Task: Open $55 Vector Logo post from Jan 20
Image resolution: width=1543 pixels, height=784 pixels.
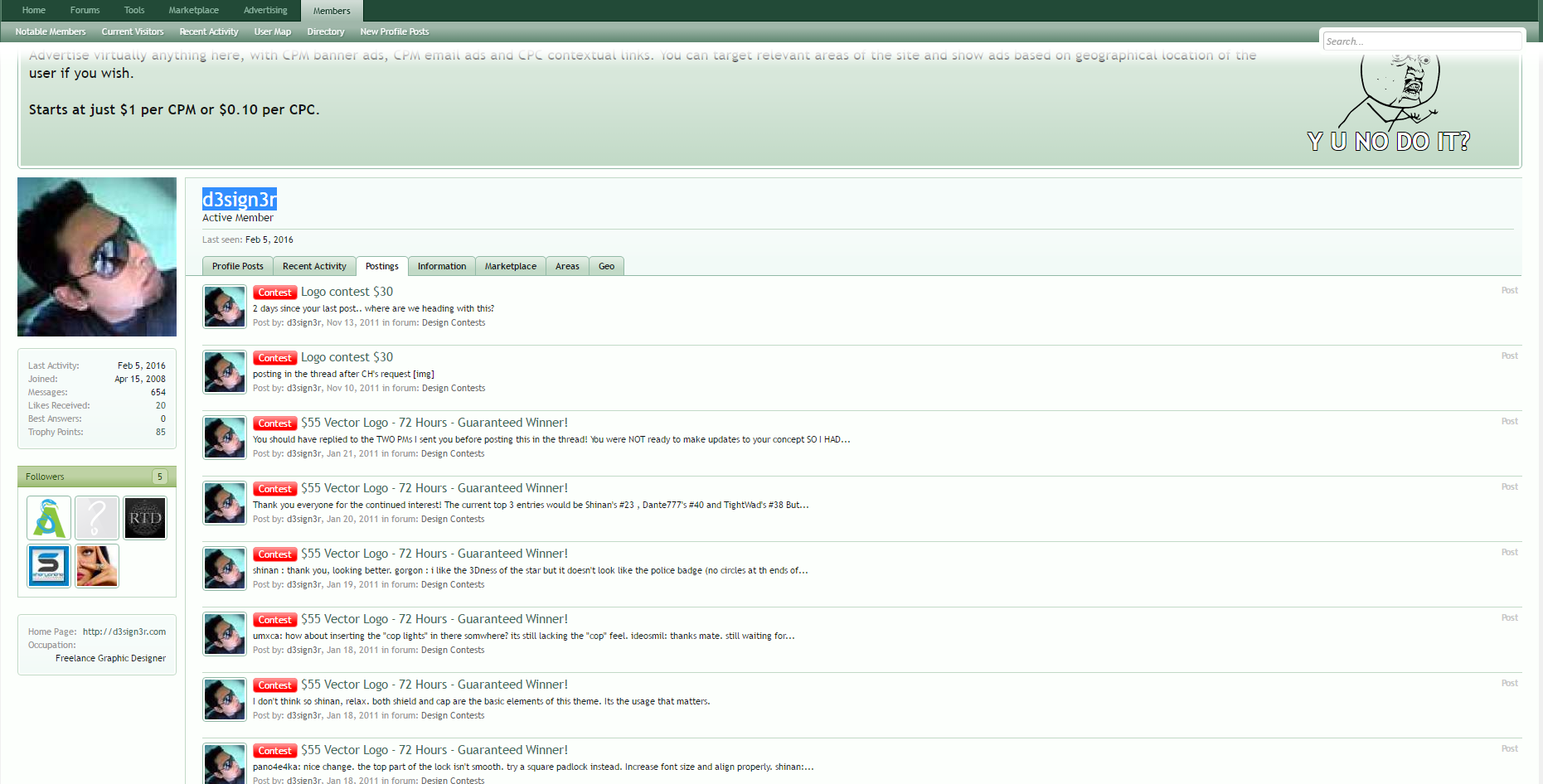Action: tap(434, 488)
